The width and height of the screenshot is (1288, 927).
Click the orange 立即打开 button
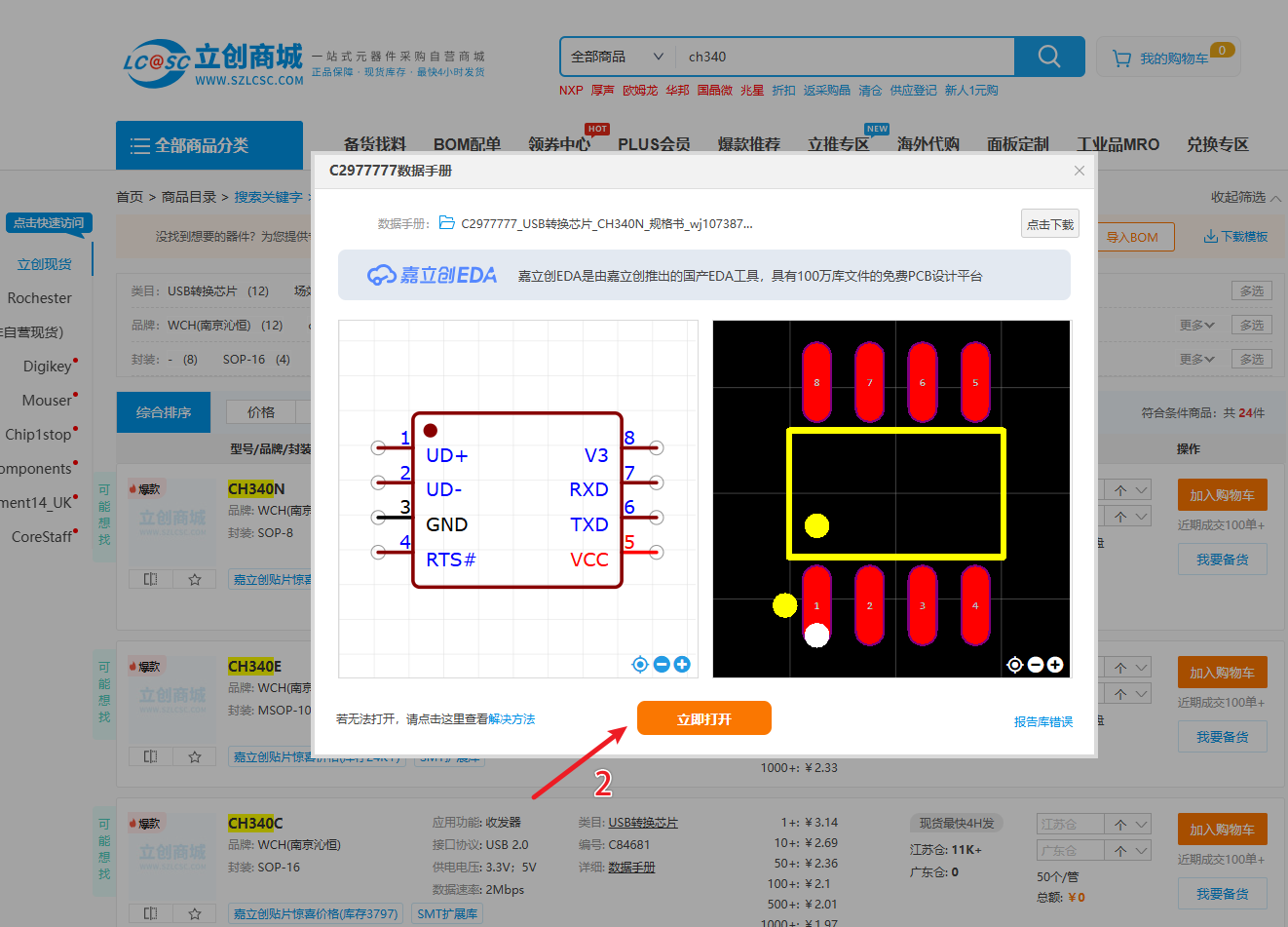(704, 718)
